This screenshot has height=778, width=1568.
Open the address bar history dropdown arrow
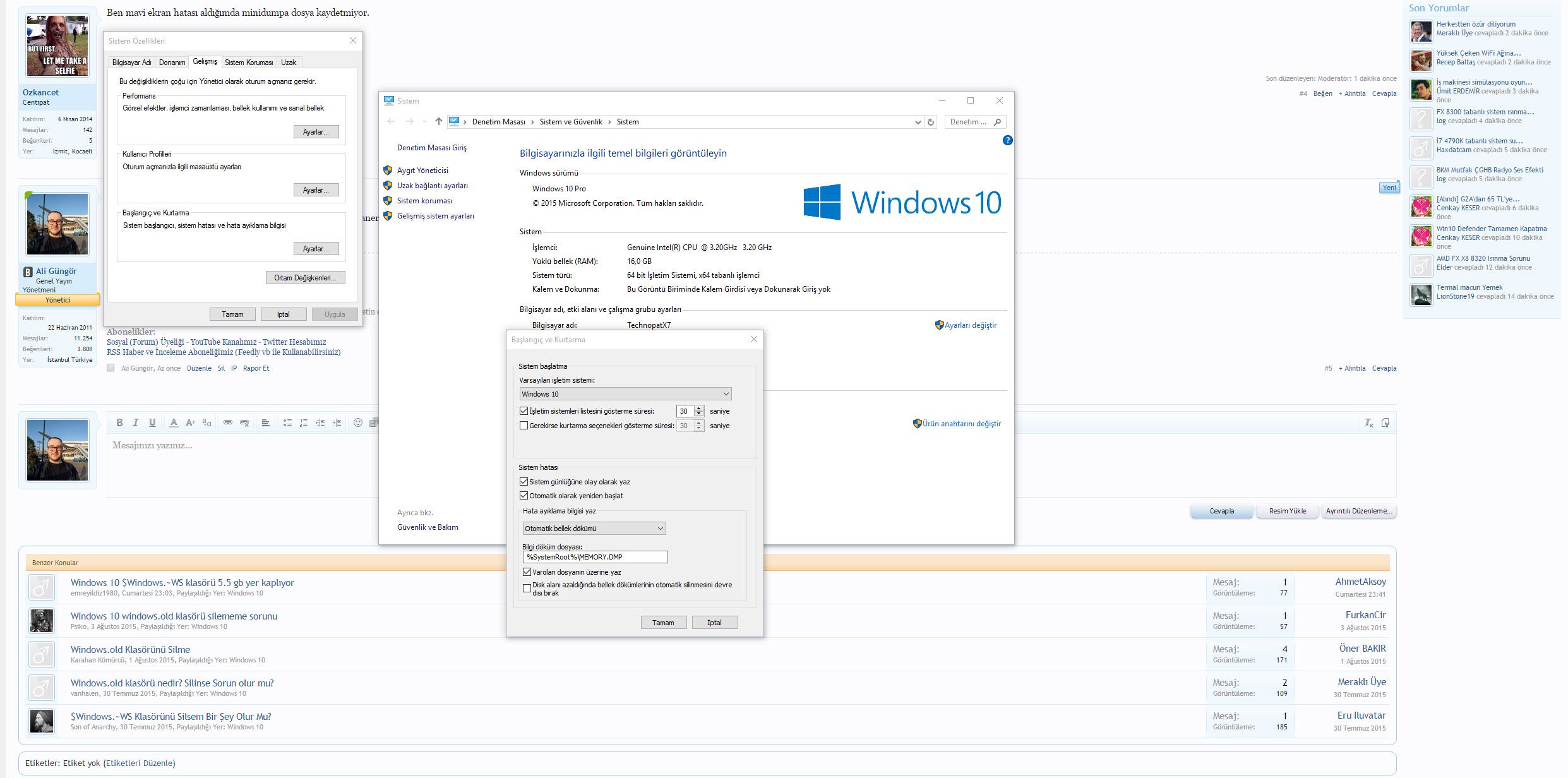click(918, 123)
